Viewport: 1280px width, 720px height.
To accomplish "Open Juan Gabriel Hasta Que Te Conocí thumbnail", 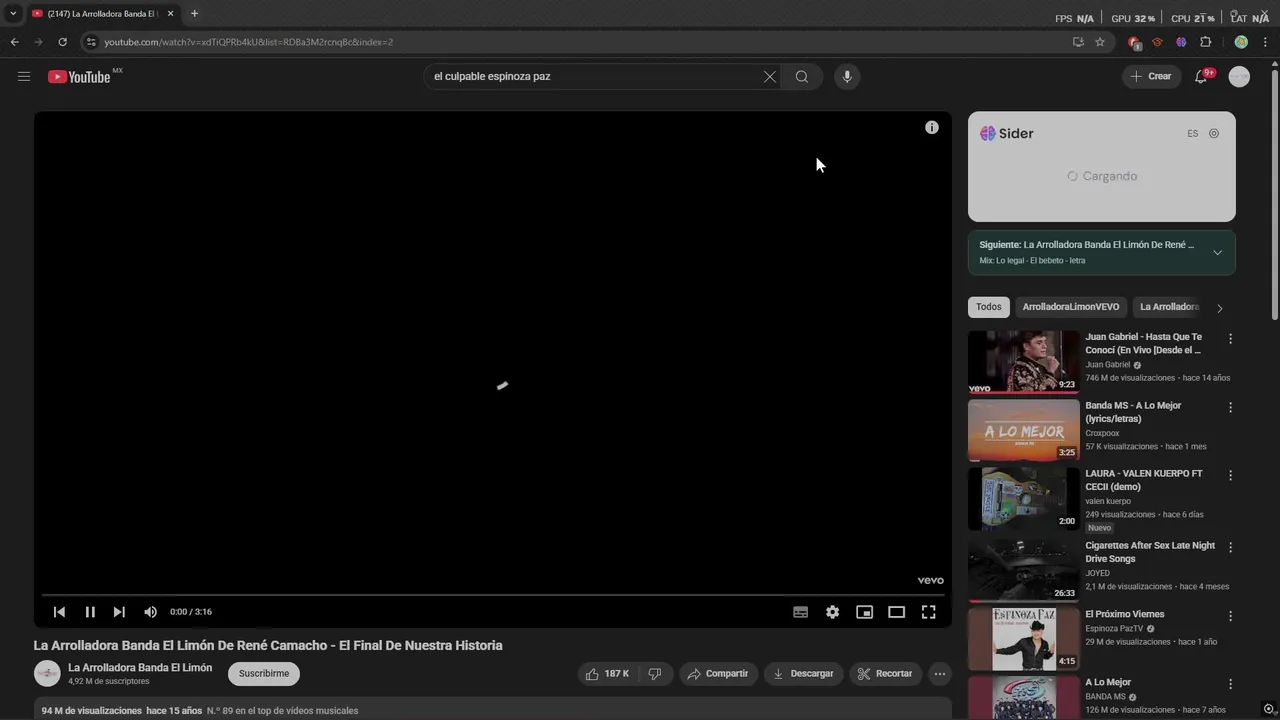I will (x=1023, y=362).
